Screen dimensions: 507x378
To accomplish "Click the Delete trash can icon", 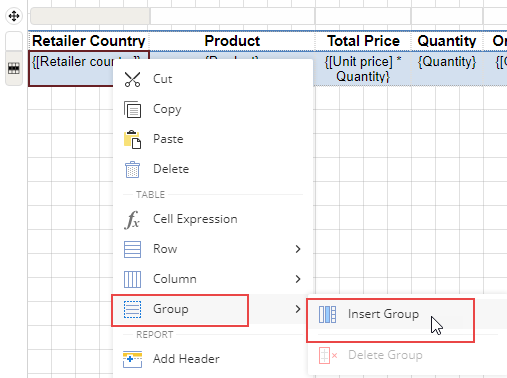I will (132, 169).
